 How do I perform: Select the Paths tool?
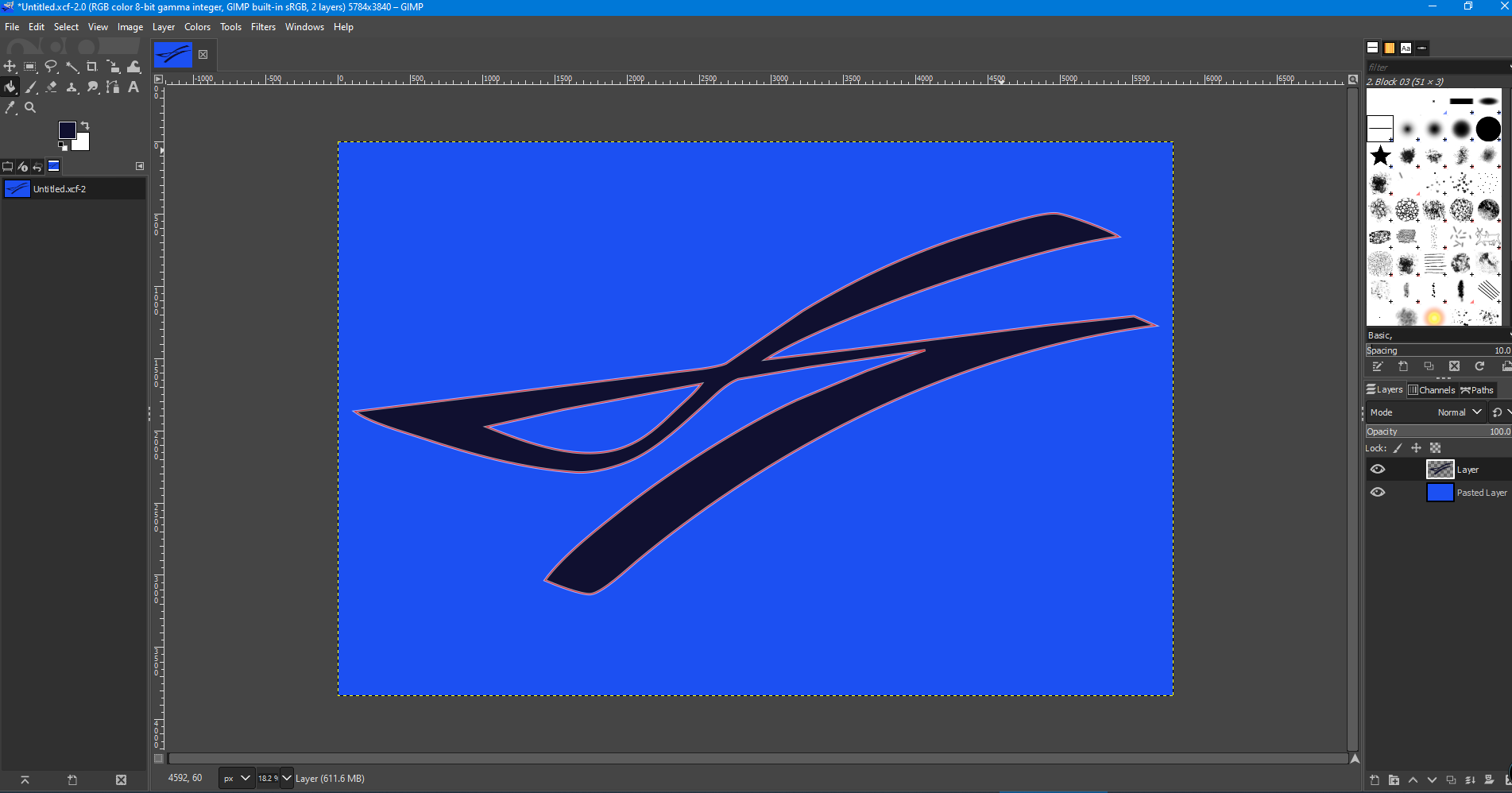pyautogui.click(x=113, y=87)
